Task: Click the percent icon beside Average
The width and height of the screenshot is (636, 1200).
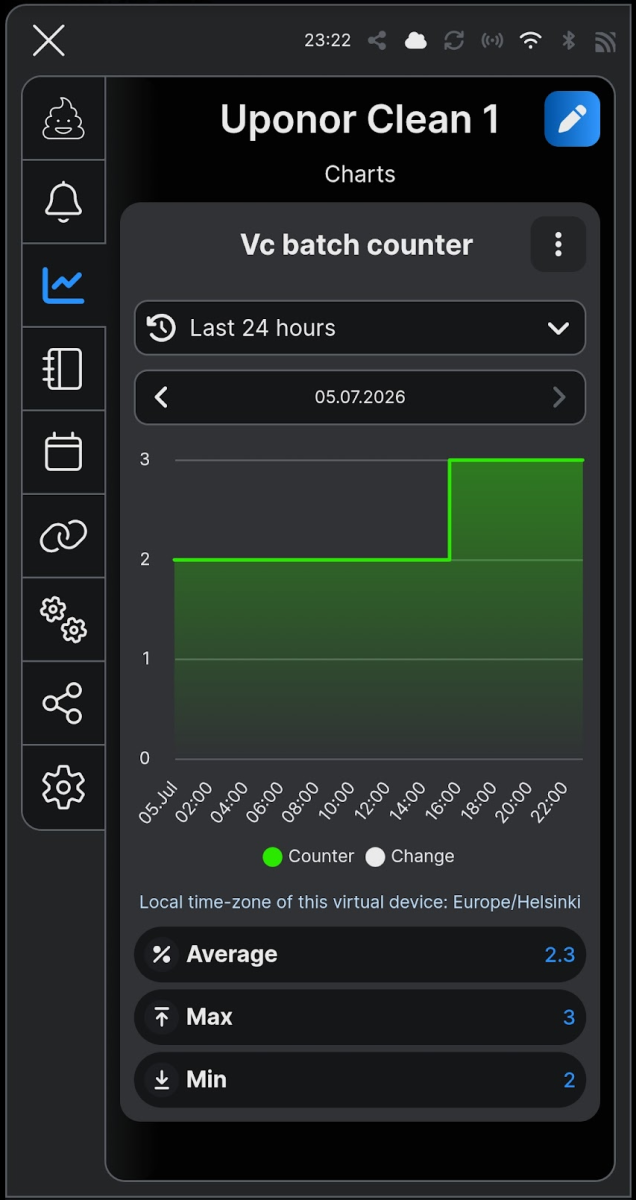Action: tap(161, 954)
